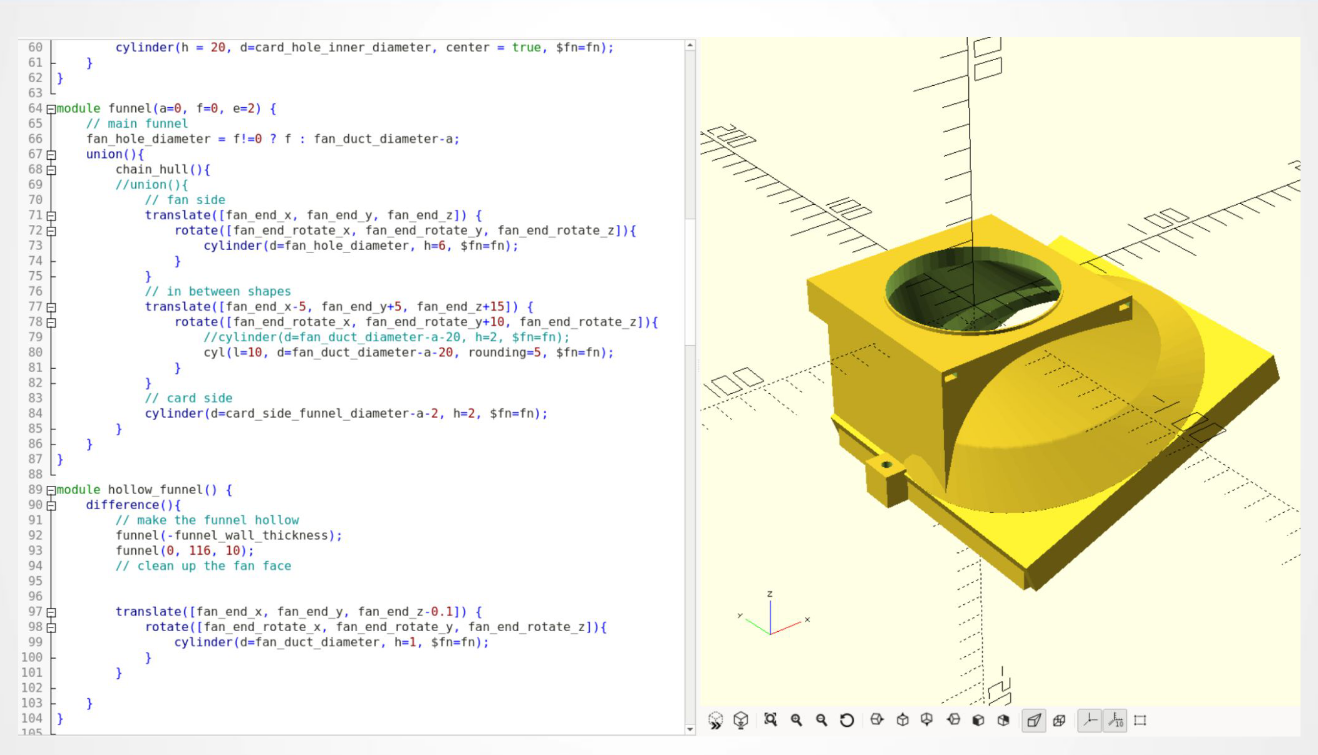
Task: Switch to the Back view
Action: 1003,720
